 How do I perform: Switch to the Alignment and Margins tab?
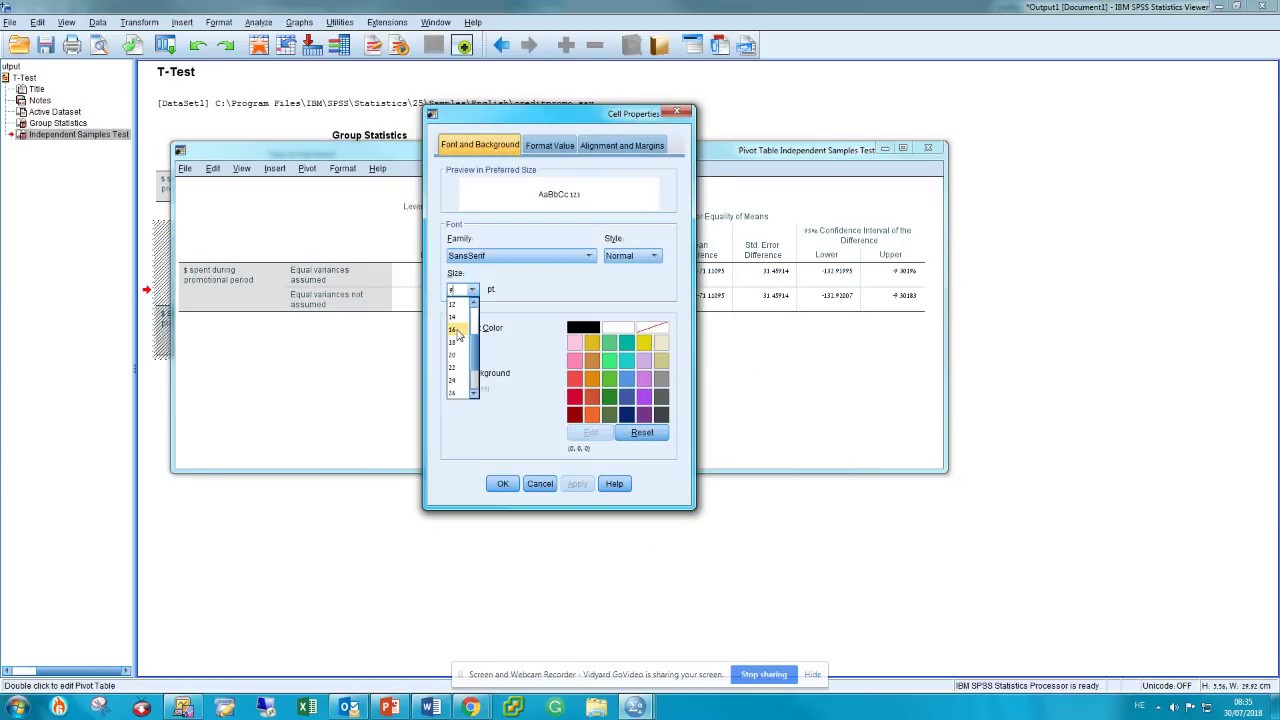tap(622, 146)
